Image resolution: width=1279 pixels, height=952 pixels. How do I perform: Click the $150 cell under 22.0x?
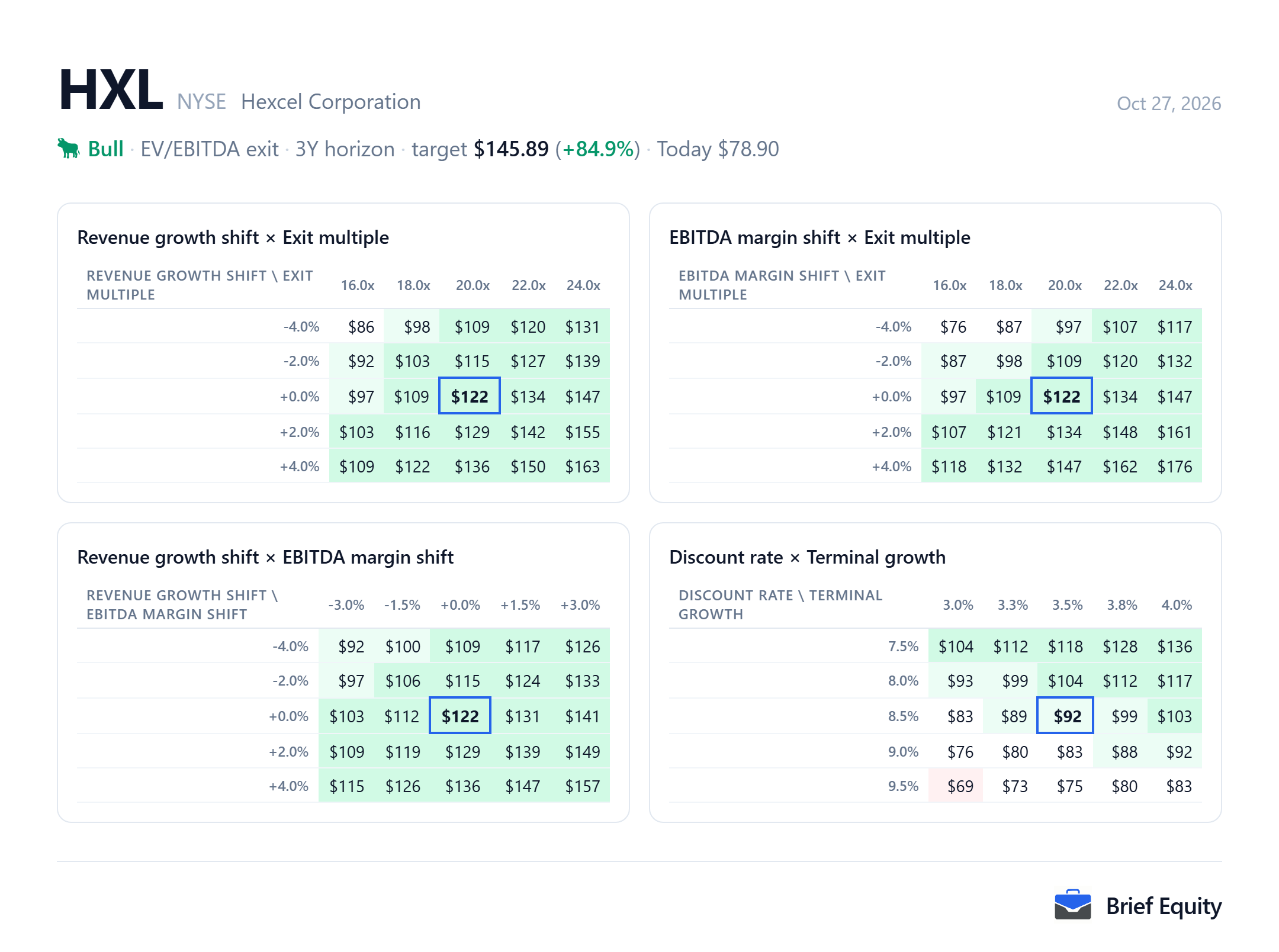pos(528,467)
